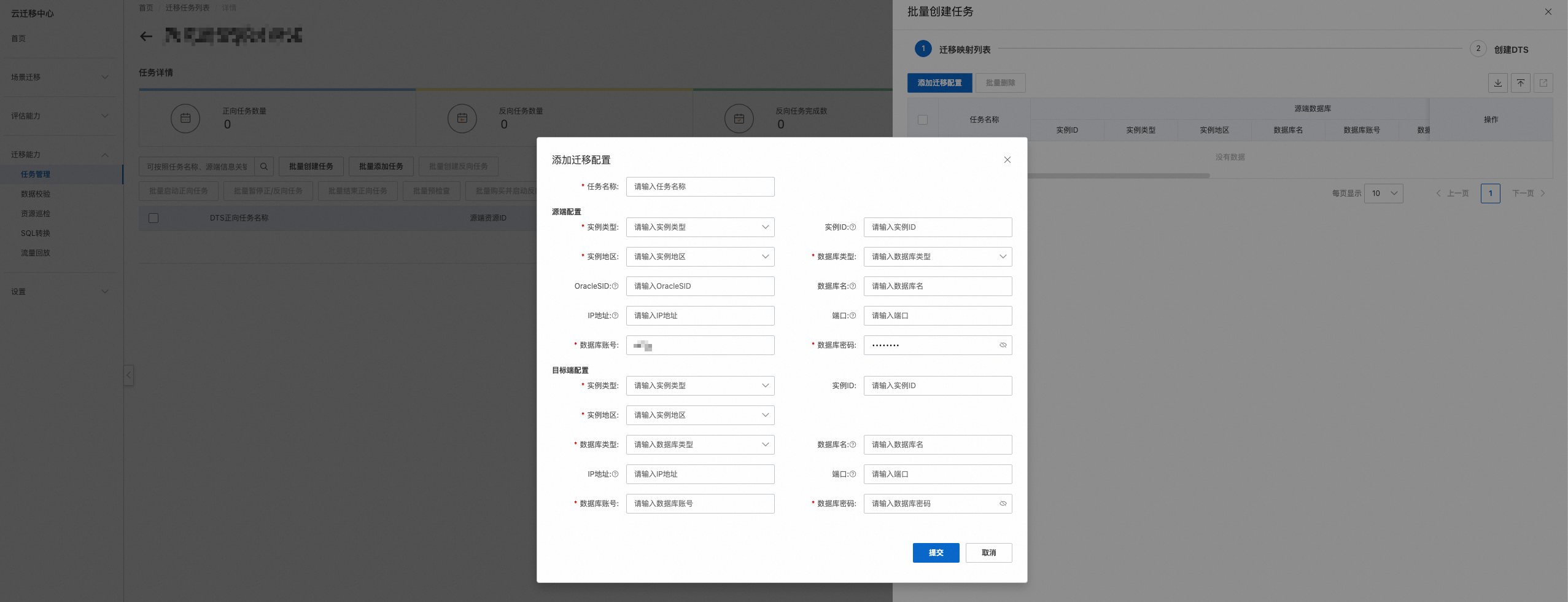Focus the source 实例ID input field
The width and height of the screenshot is (1568, 602).
[937, 227]
